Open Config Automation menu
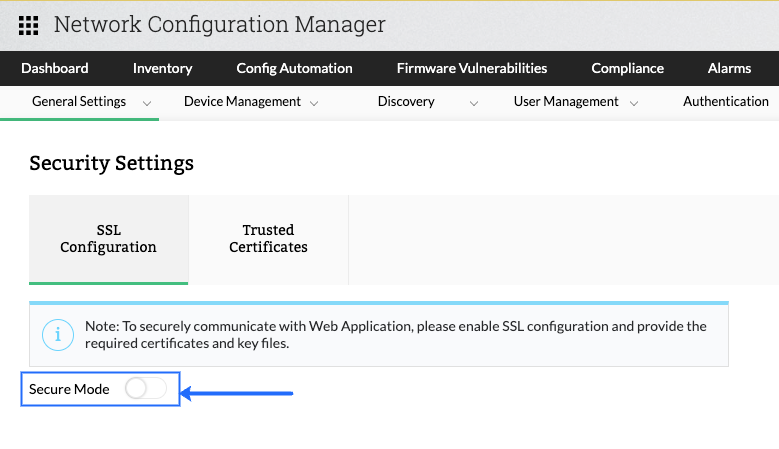Viewport: 779px width, 449px height. click(294, 69)
